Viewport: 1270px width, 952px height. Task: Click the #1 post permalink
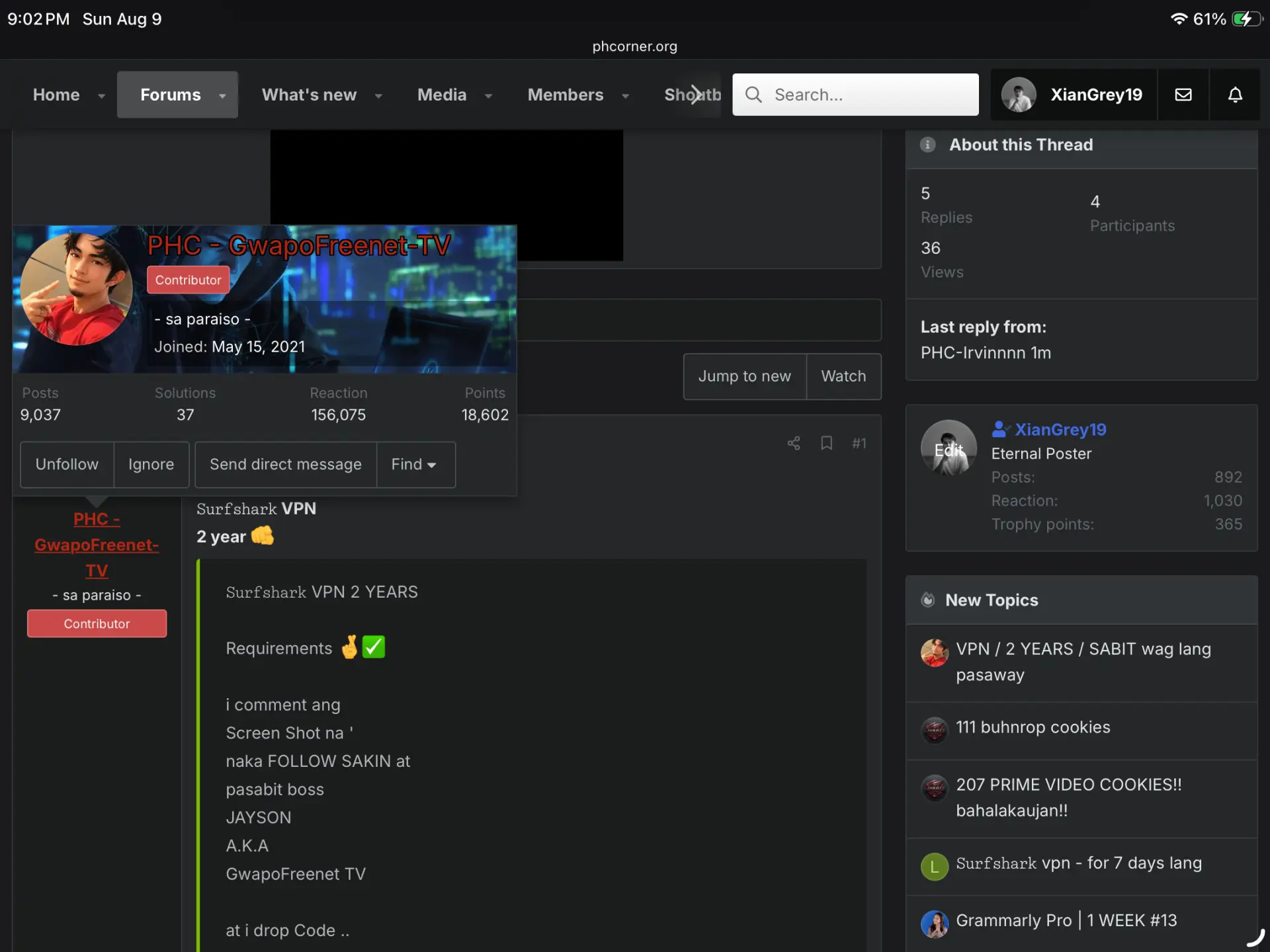click(x=859, y=443)
